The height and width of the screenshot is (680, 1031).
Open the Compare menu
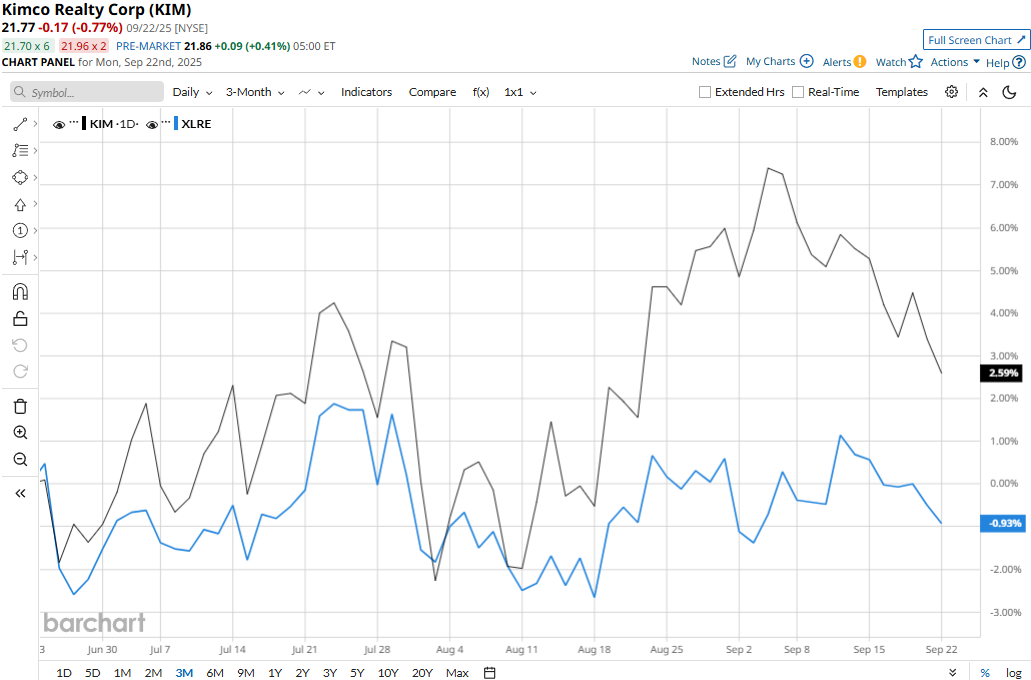pos(432,92)
